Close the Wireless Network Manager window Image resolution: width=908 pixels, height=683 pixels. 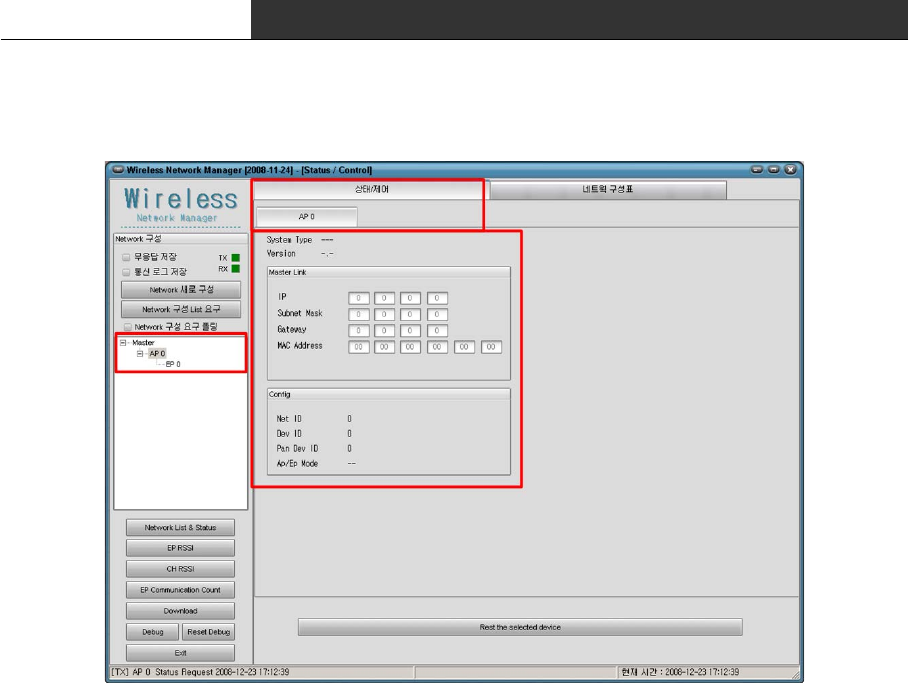point(790,170)
